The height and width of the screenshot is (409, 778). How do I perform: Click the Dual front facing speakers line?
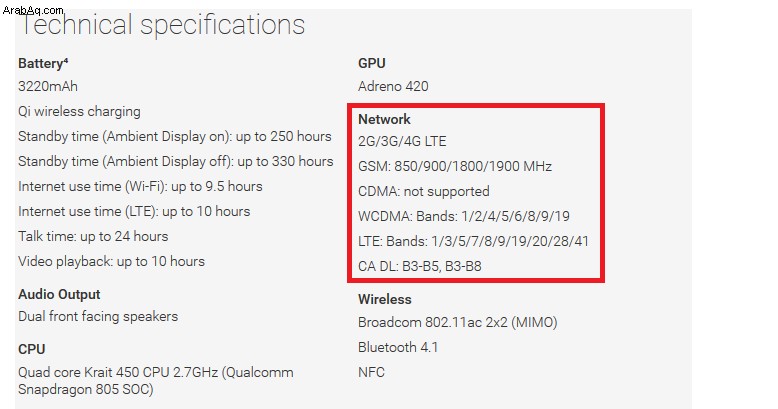pos(98,317)
